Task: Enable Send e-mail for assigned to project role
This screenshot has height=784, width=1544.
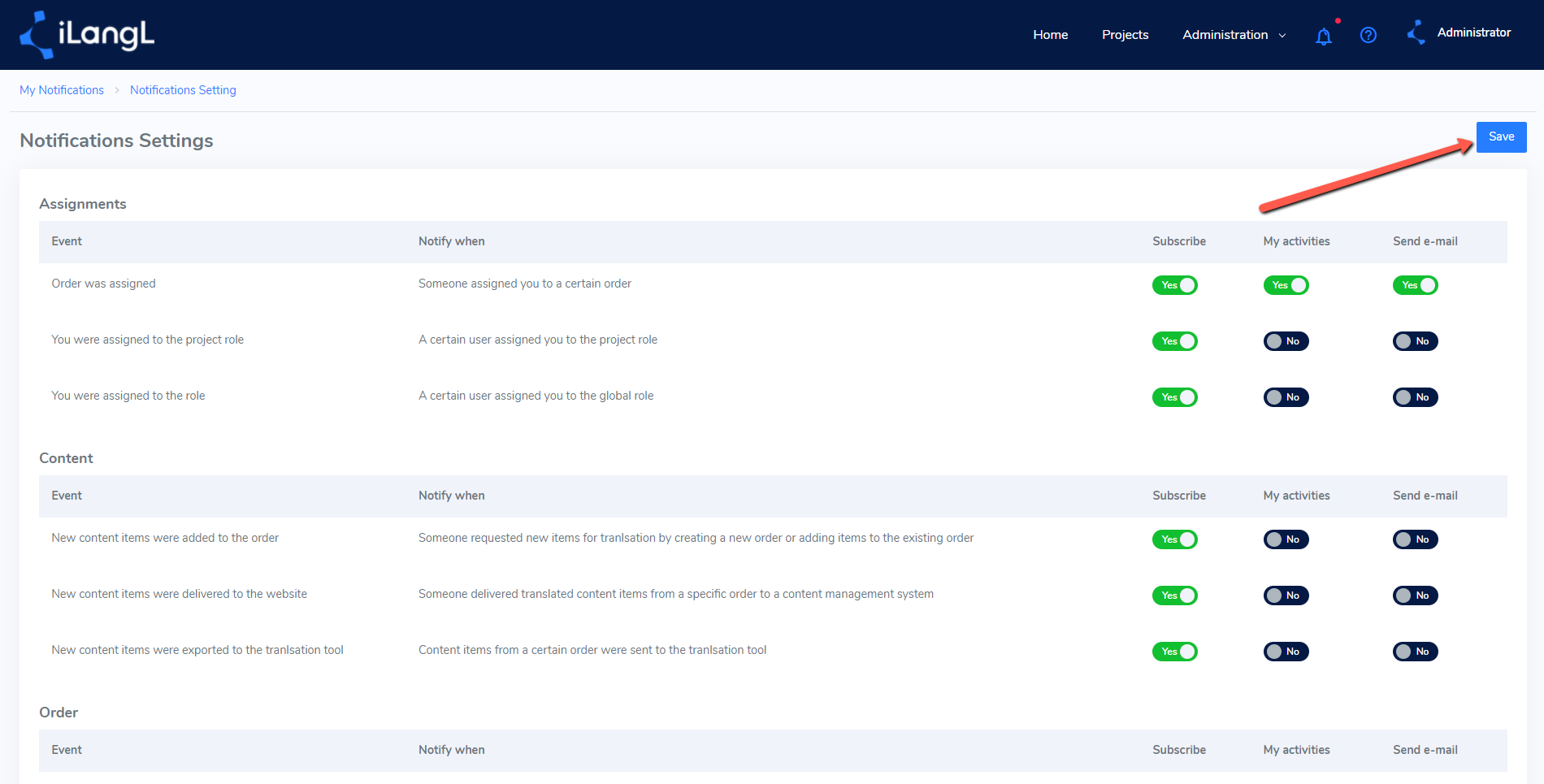Action: (x=1415, y=341)
